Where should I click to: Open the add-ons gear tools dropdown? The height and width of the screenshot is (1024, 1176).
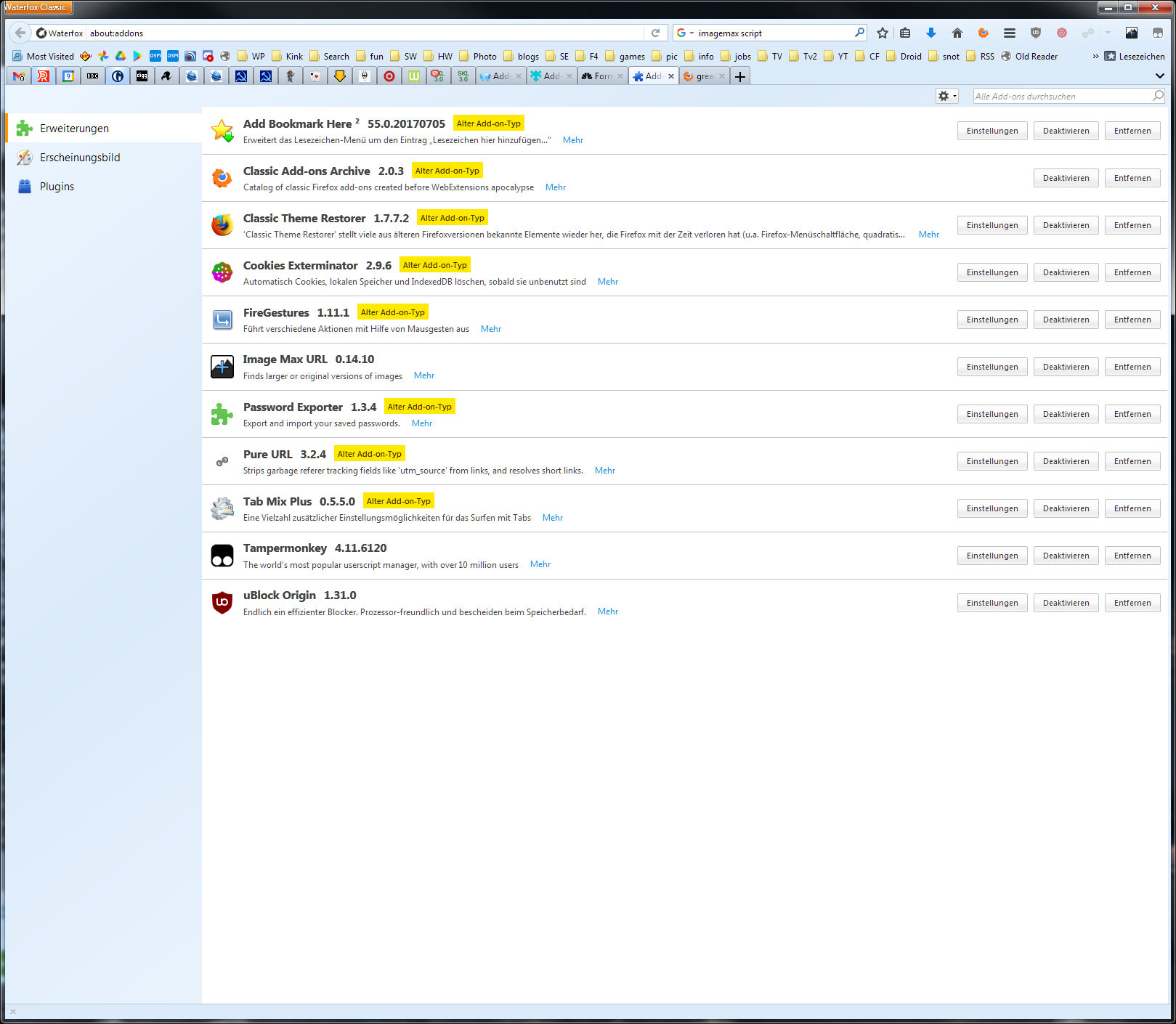point(946,96)
